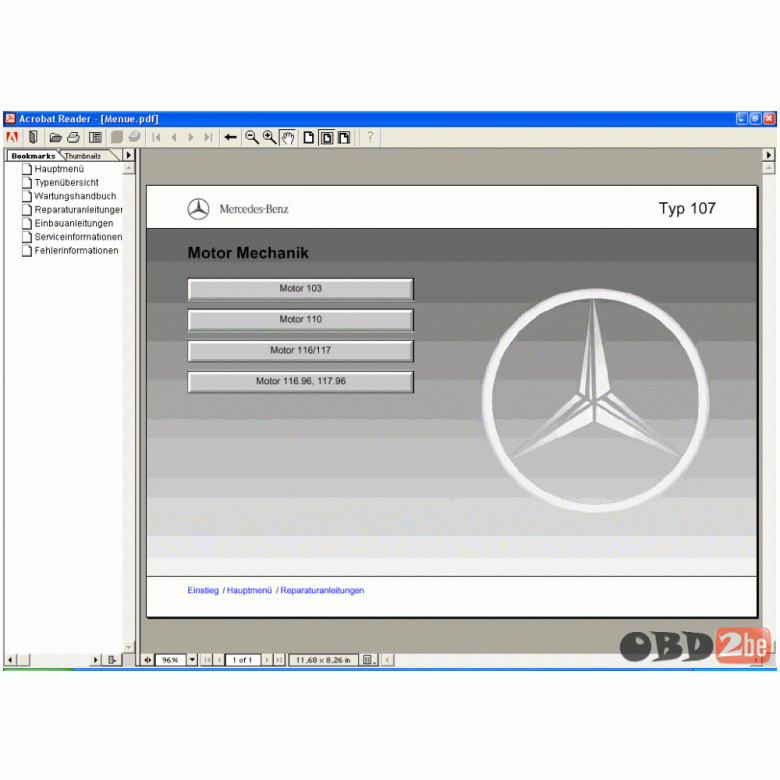Click the document horizontal scroll left arrow
The height and width of the screenshot is (780, 780).
point(388,660)
